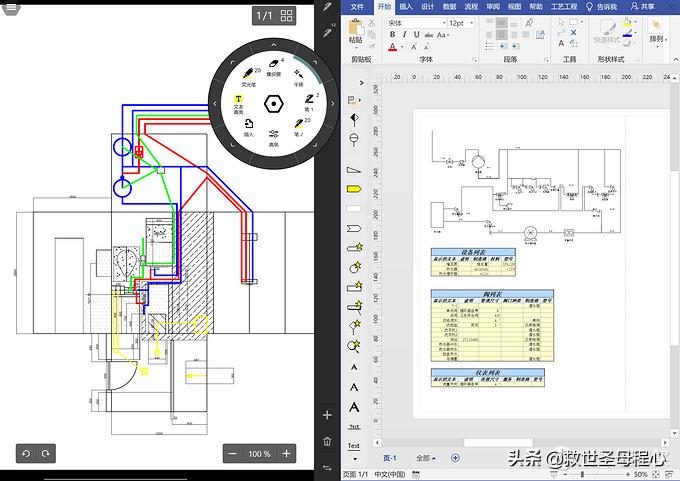Switch to the 插入 ribbon tab
The image size is (680, 481).
pos(405,6)
